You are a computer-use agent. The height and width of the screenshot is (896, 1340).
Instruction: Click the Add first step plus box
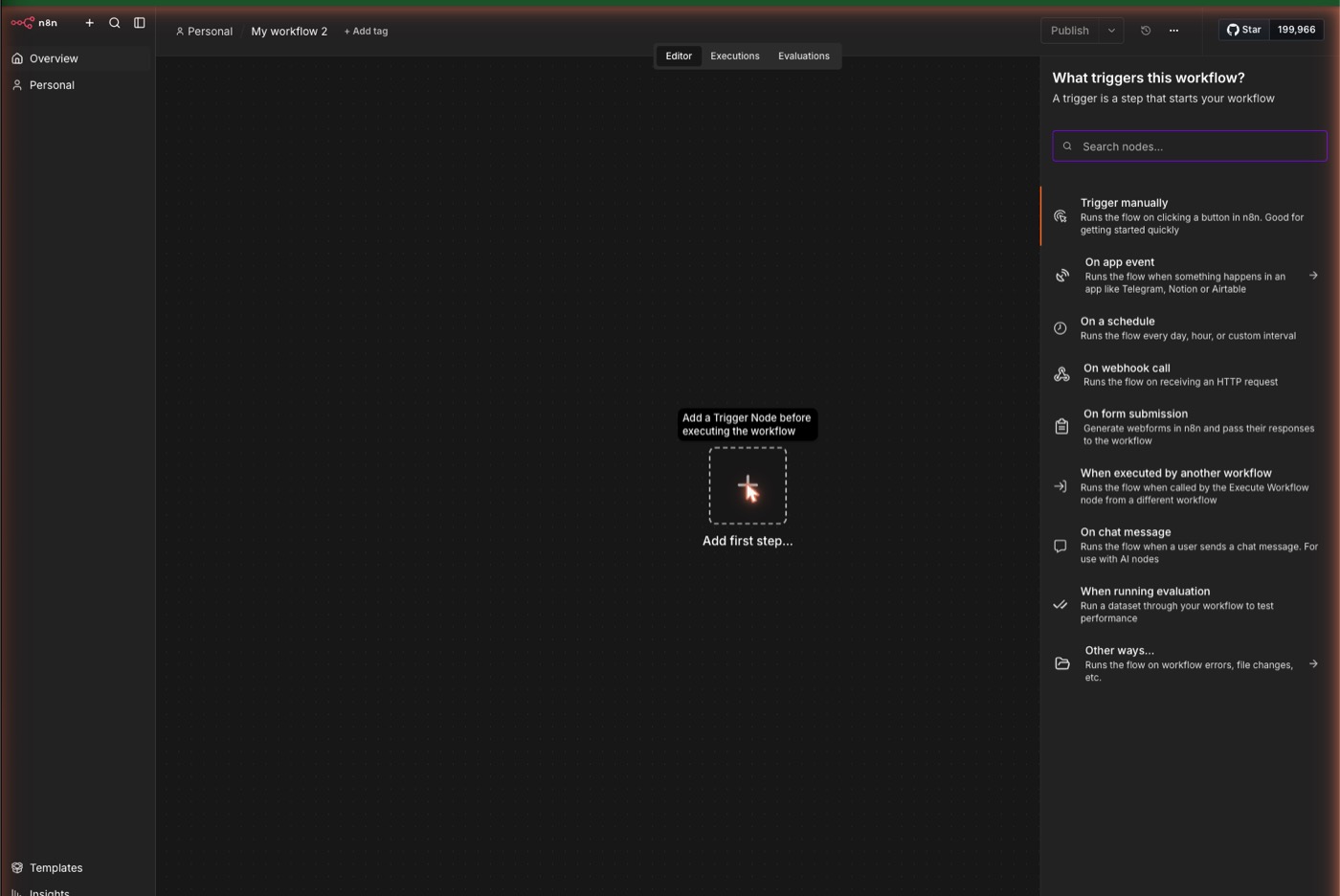click(x=748, y=485)
